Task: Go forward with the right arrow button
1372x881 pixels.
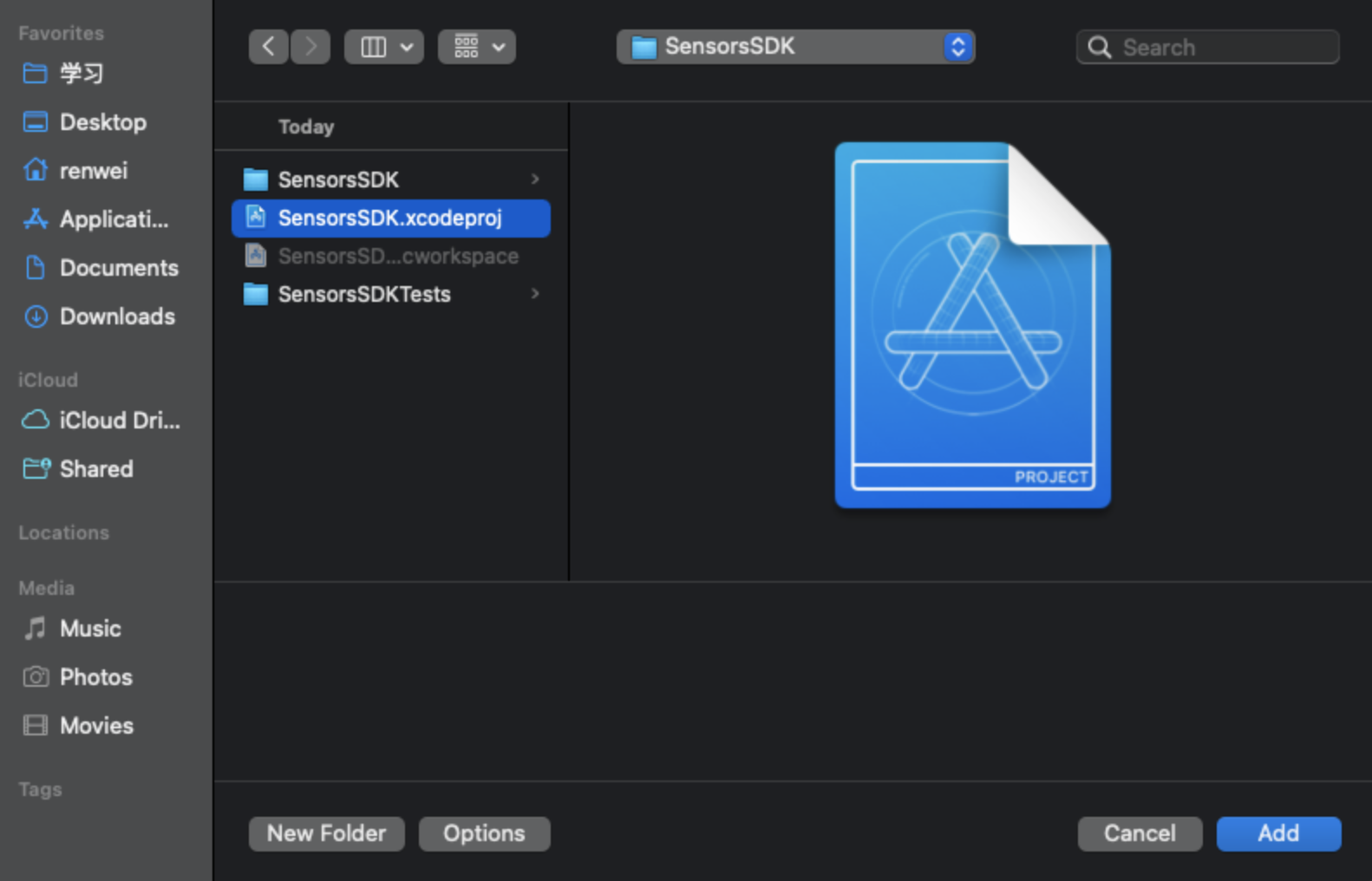Action: (x=310, y=47)
